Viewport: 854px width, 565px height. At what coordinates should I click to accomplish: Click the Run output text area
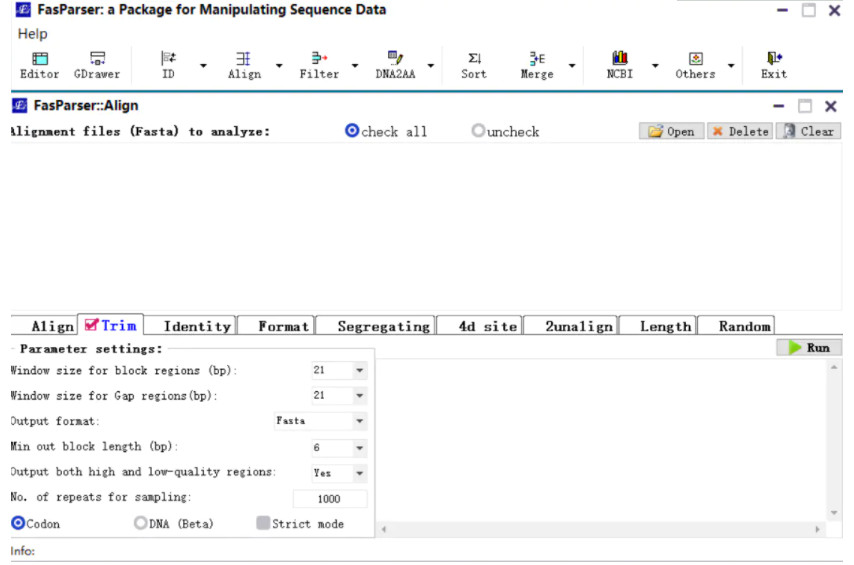[x=602, y=440]
